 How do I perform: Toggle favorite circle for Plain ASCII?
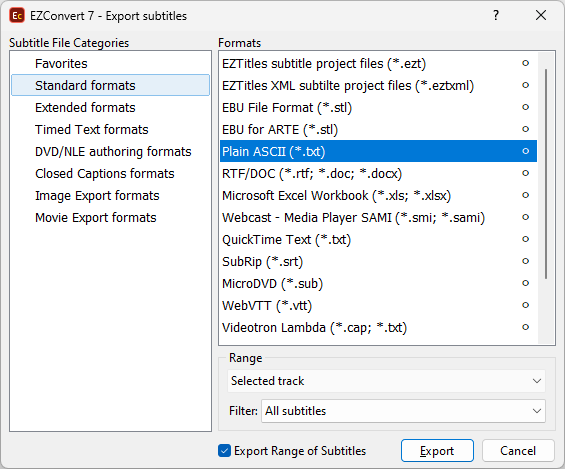tap(525, 151)
